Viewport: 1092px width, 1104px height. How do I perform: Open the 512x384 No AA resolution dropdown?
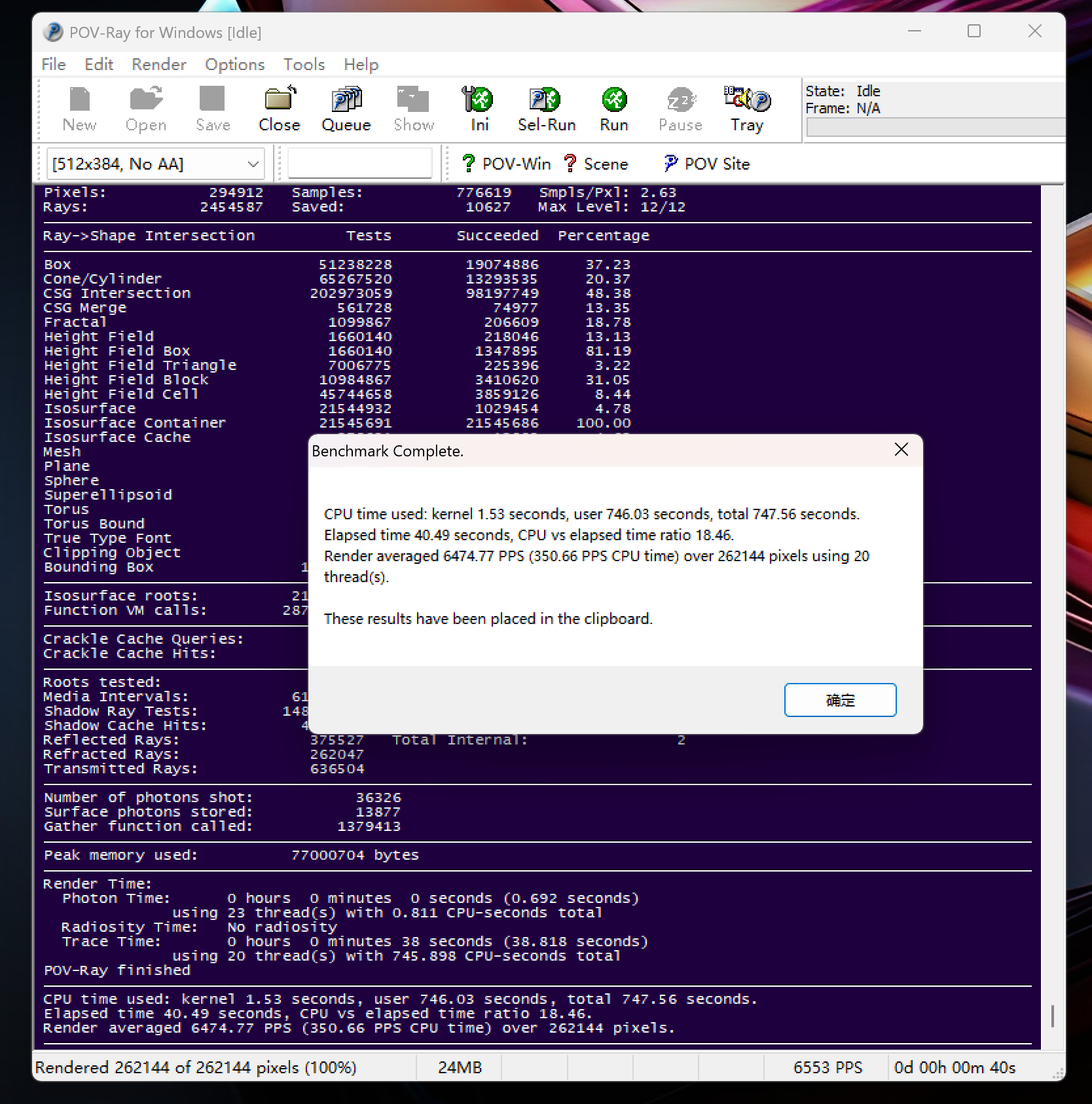[155, 164]
